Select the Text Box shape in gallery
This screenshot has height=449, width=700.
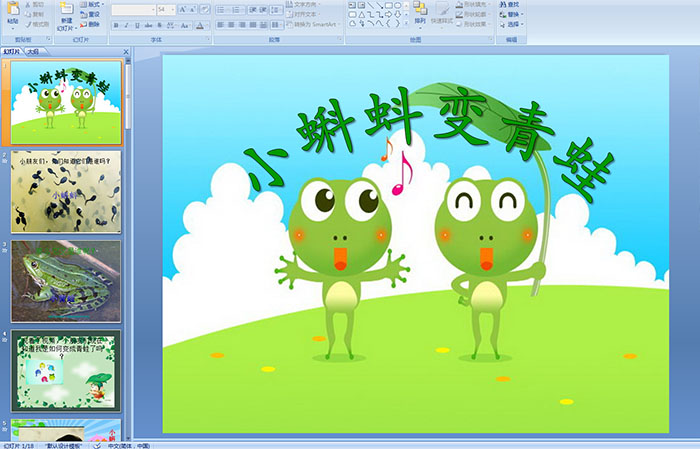352,5
